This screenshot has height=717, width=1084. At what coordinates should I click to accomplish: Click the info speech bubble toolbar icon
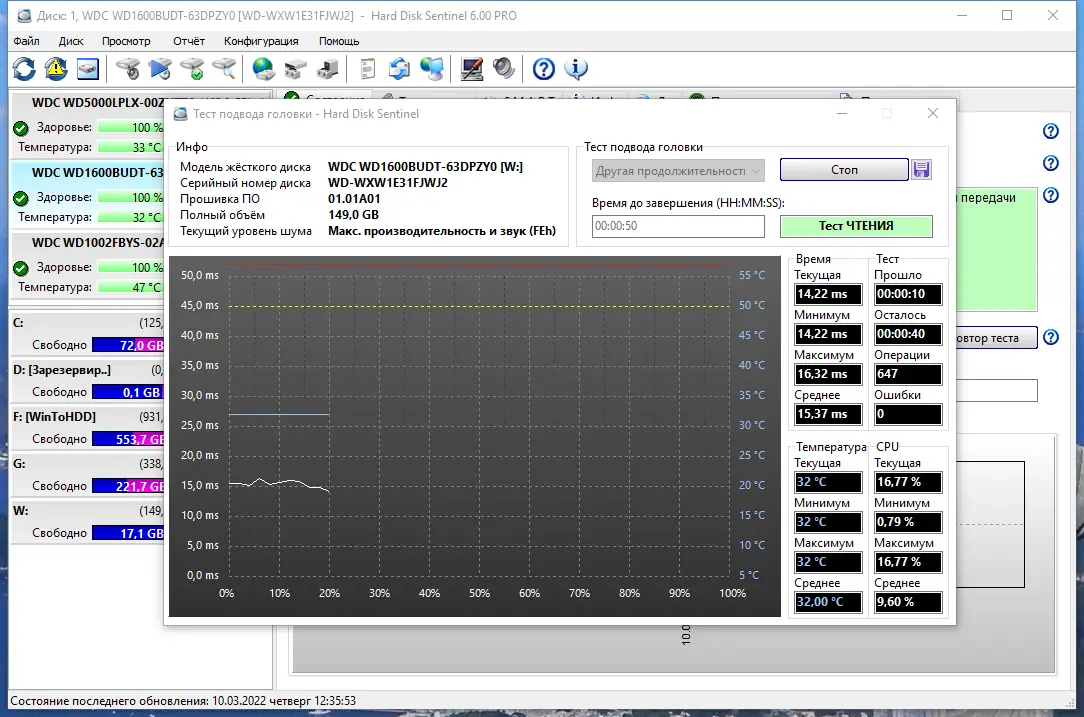[x=576, y=69]
